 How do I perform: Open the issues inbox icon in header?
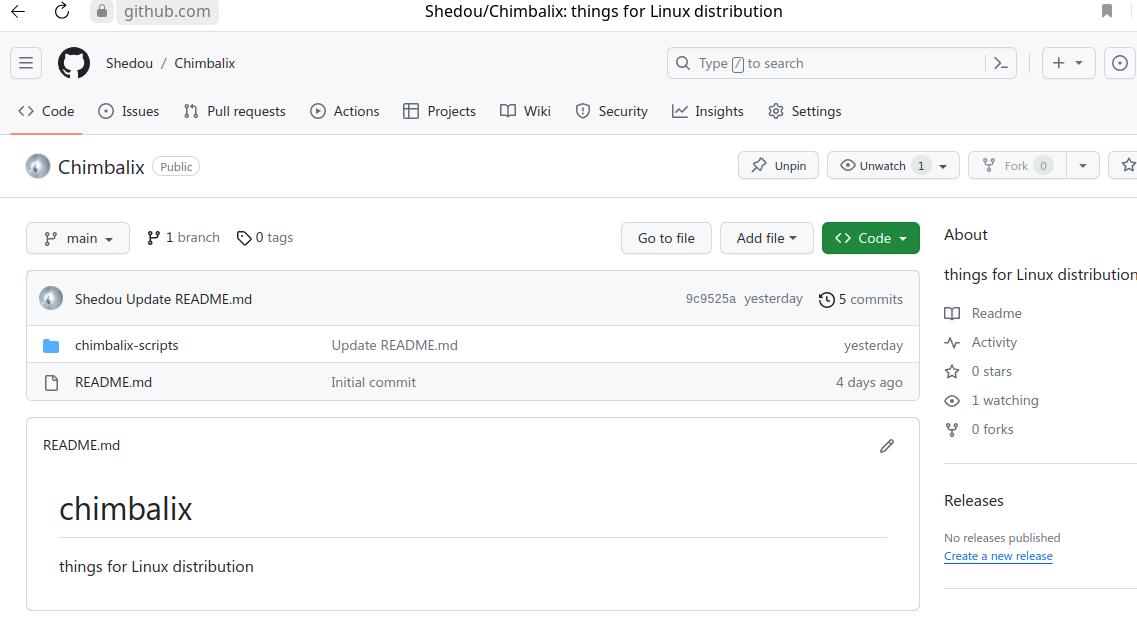click(1120, 63)
